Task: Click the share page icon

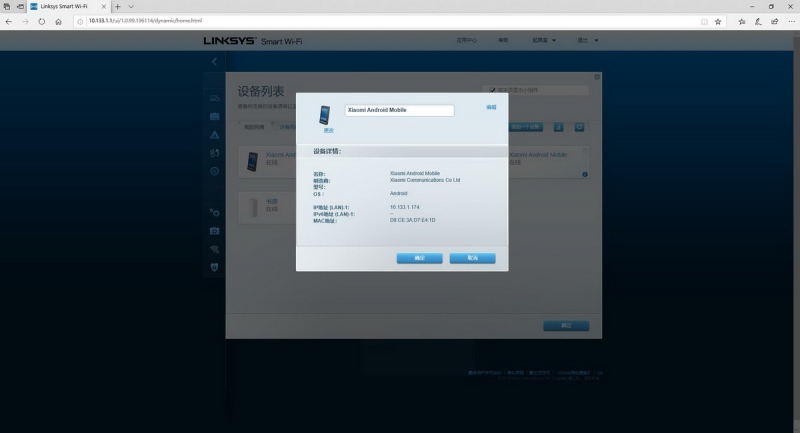Action: pyautogui.click(x=774, y=21)
